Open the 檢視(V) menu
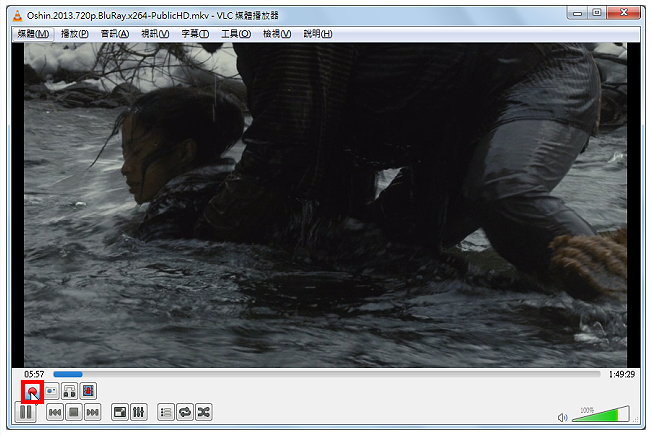 pos(277,34)
